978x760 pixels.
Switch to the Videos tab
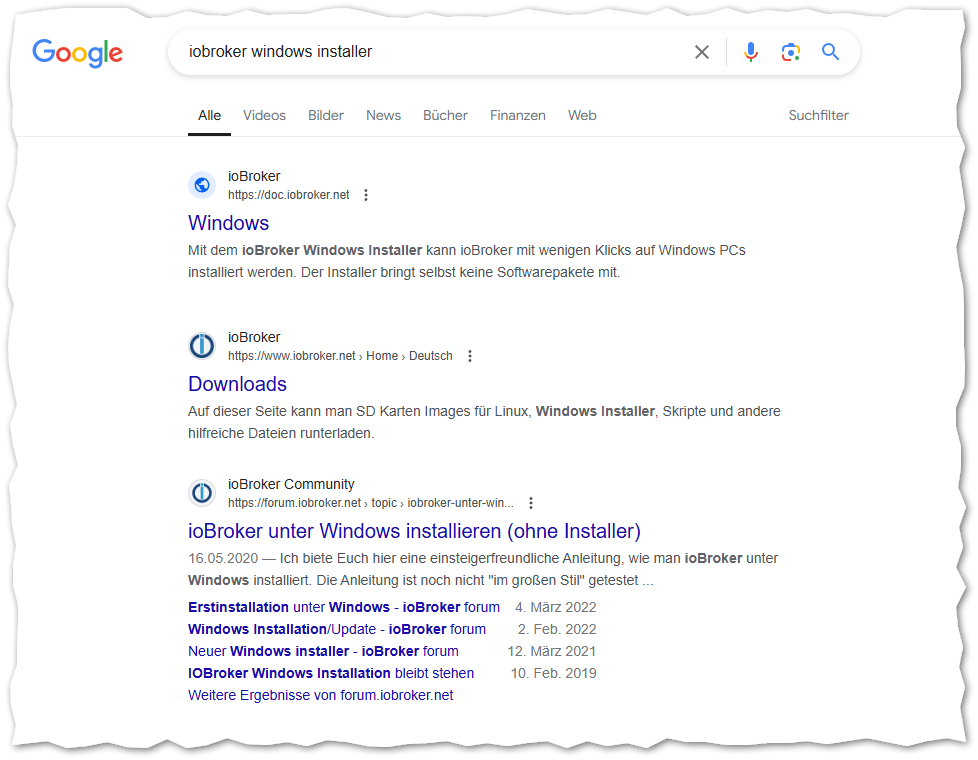tap(264, 115)
